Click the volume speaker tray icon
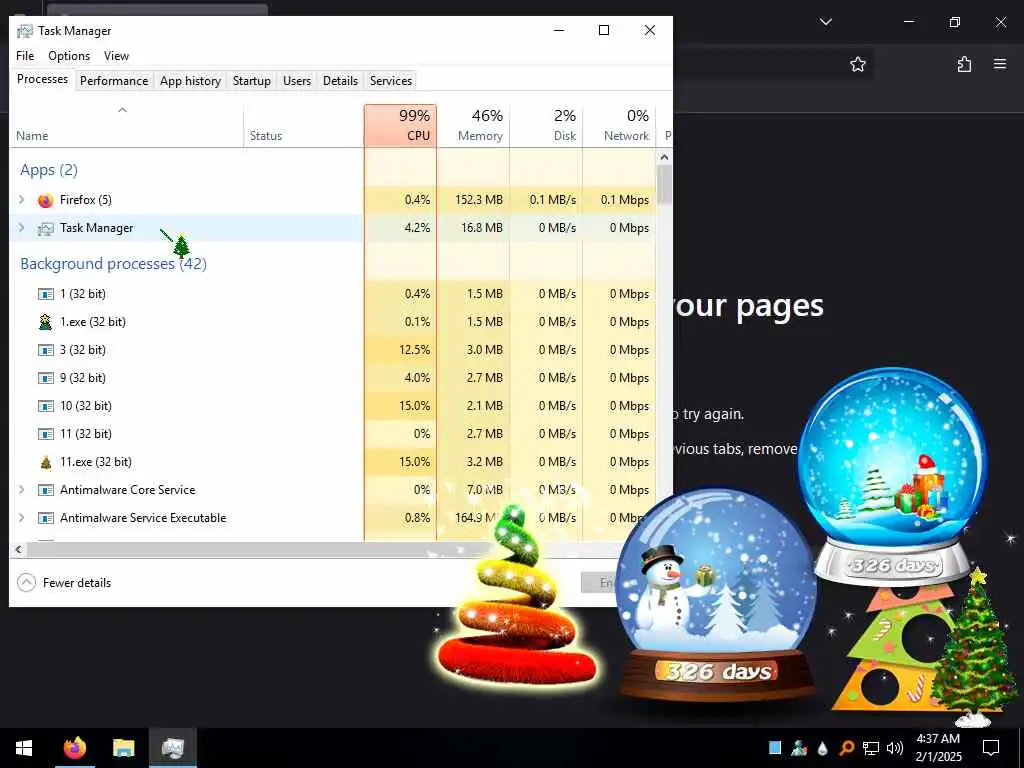 click(895, 748)
